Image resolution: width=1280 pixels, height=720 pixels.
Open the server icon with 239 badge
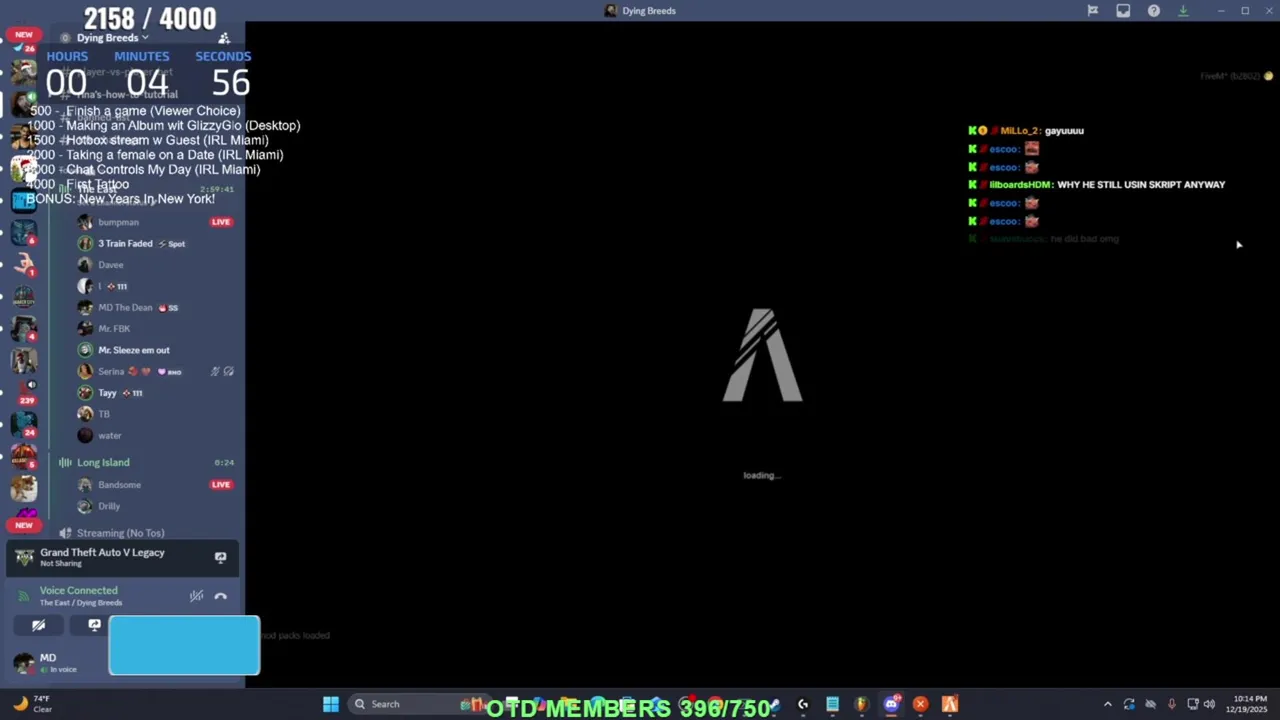tap(24, 391)
